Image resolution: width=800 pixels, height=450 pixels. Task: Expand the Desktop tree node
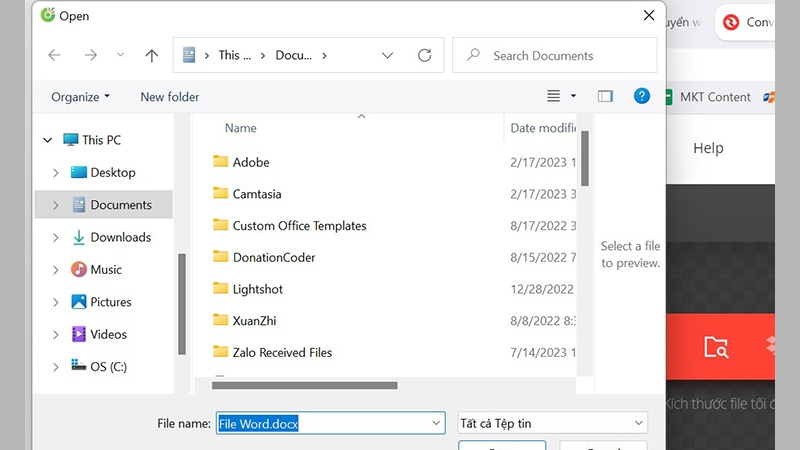tap(56, 173)
